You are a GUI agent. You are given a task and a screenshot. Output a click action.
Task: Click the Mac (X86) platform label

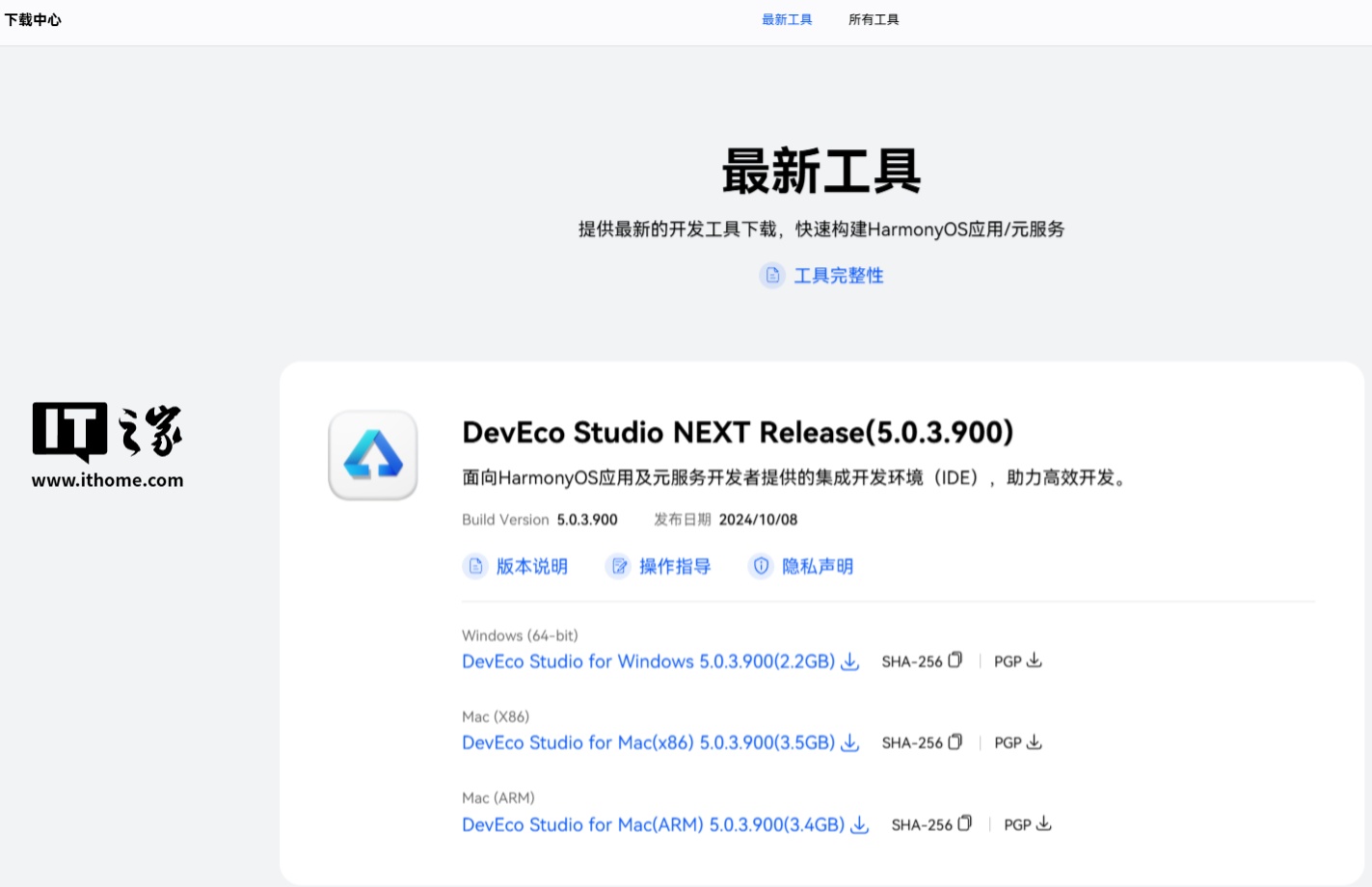point(496,717)
